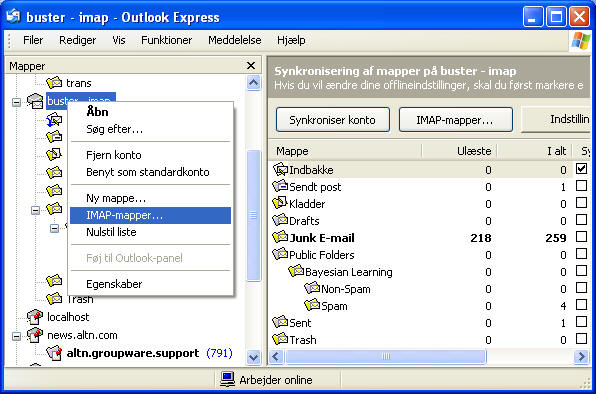Check the Spam sync checkbox
The image size is (596, 394).
pyautogui.click(x=581, y=304)
